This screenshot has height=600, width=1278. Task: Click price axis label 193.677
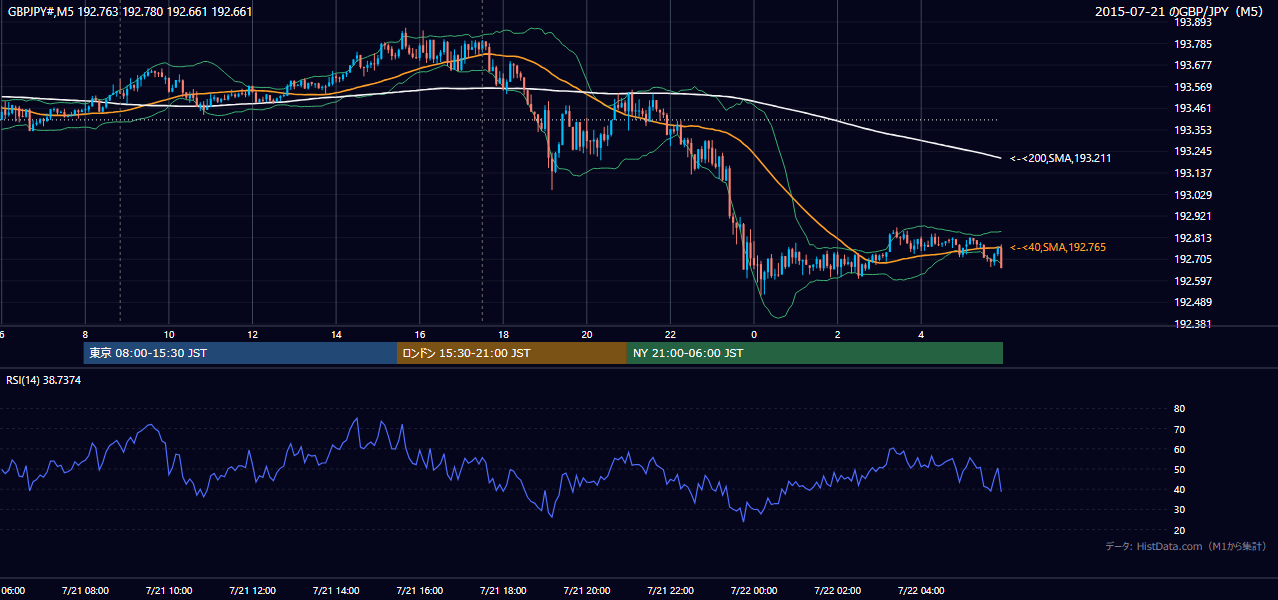pos(1193,65)
